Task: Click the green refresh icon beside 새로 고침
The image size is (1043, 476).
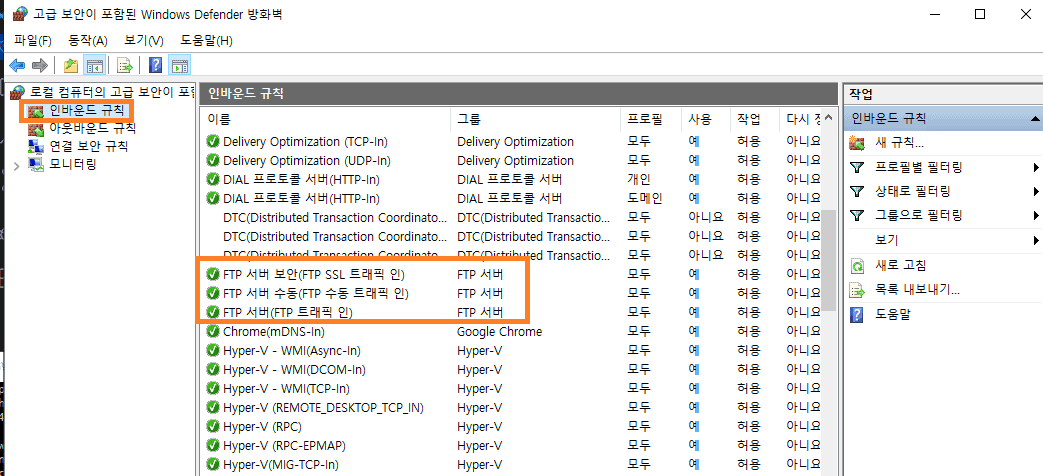Action: (x=858, y=266)
